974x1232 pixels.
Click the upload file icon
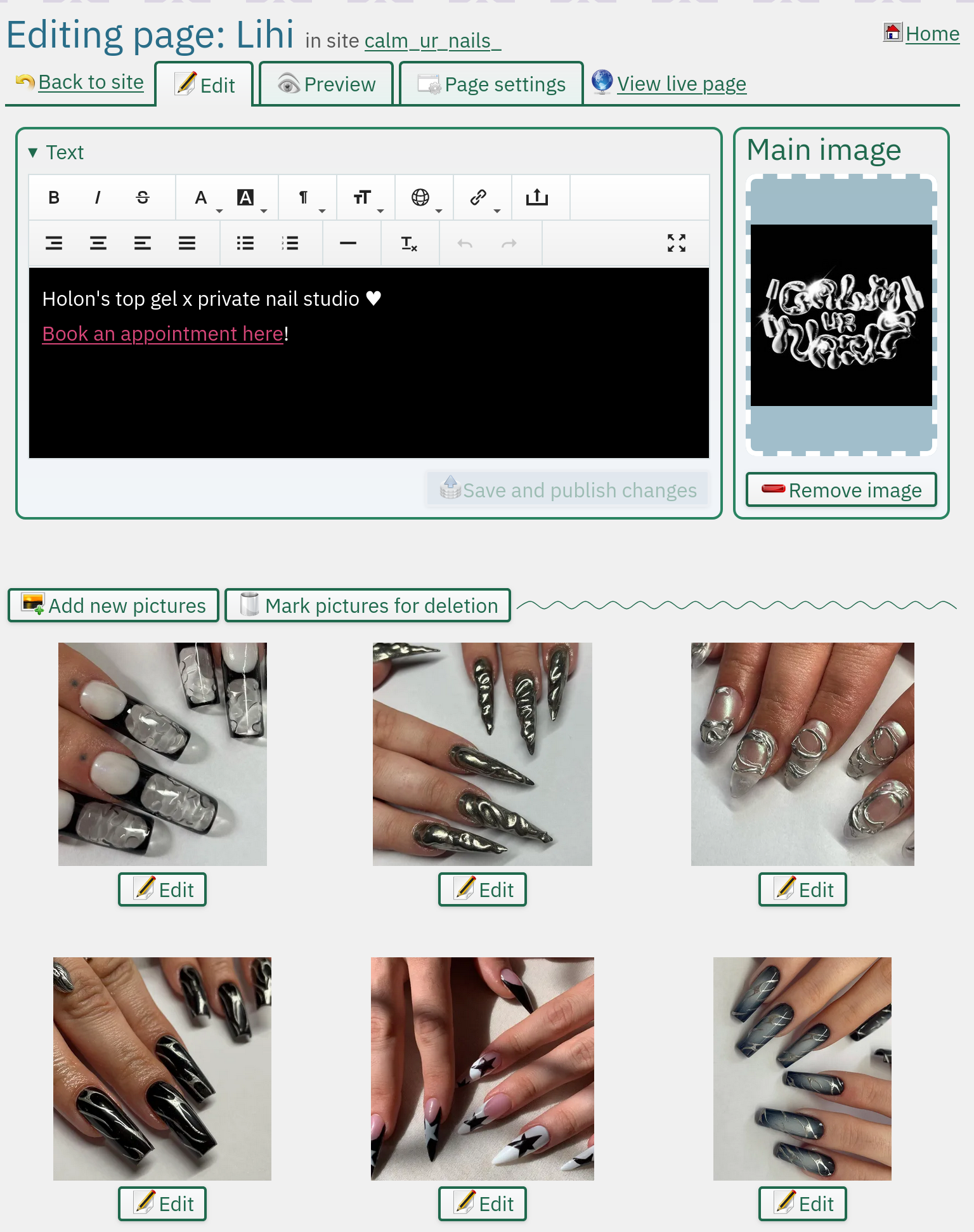coord(536,198)
